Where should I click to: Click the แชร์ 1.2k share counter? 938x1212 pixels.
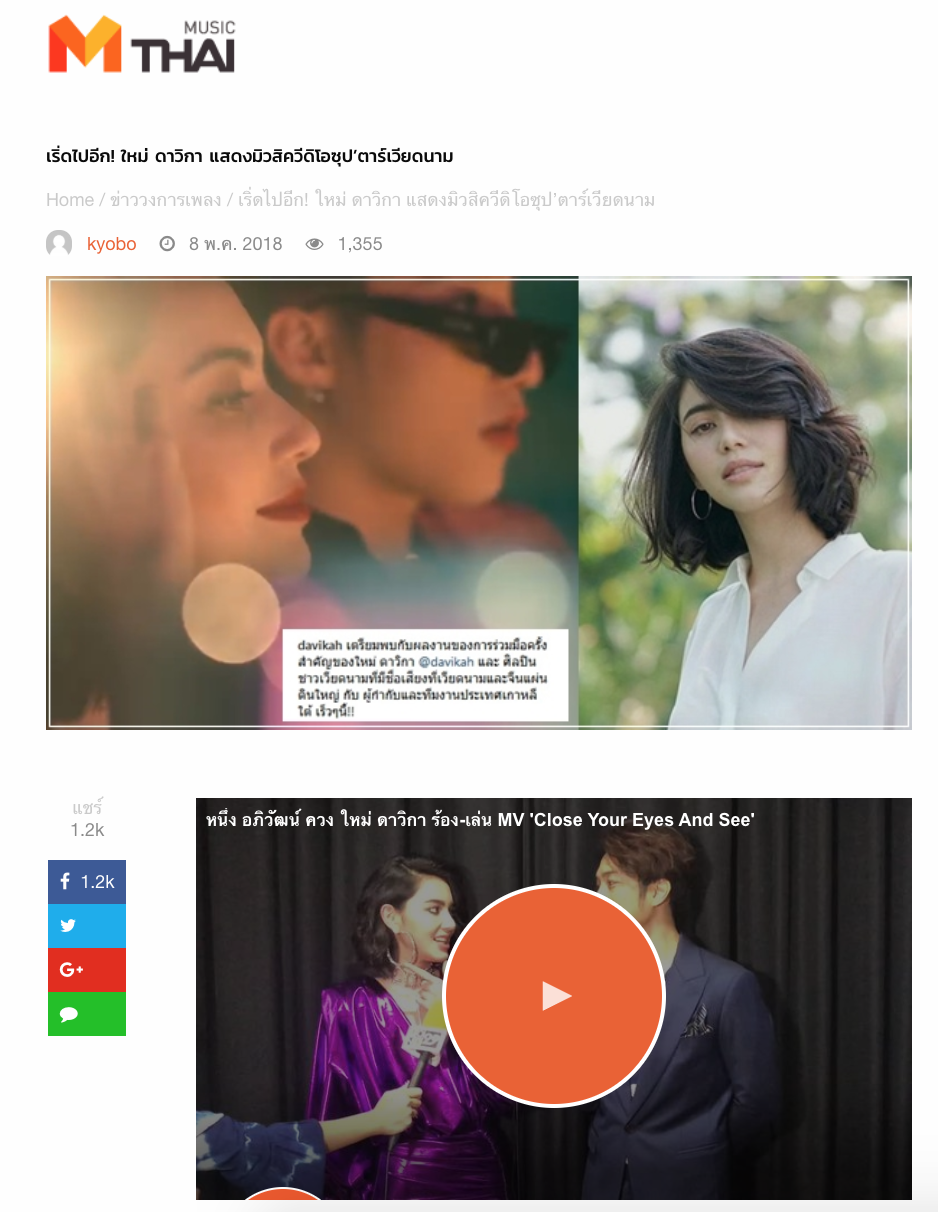click(x=87, y=819)
